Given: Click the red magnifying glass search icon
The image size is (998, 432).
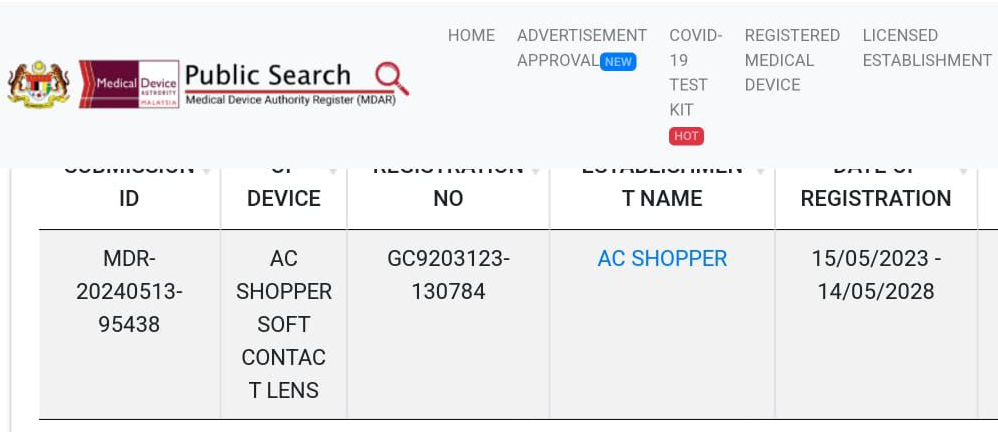Looking at the screenshot, I should 391,78.
